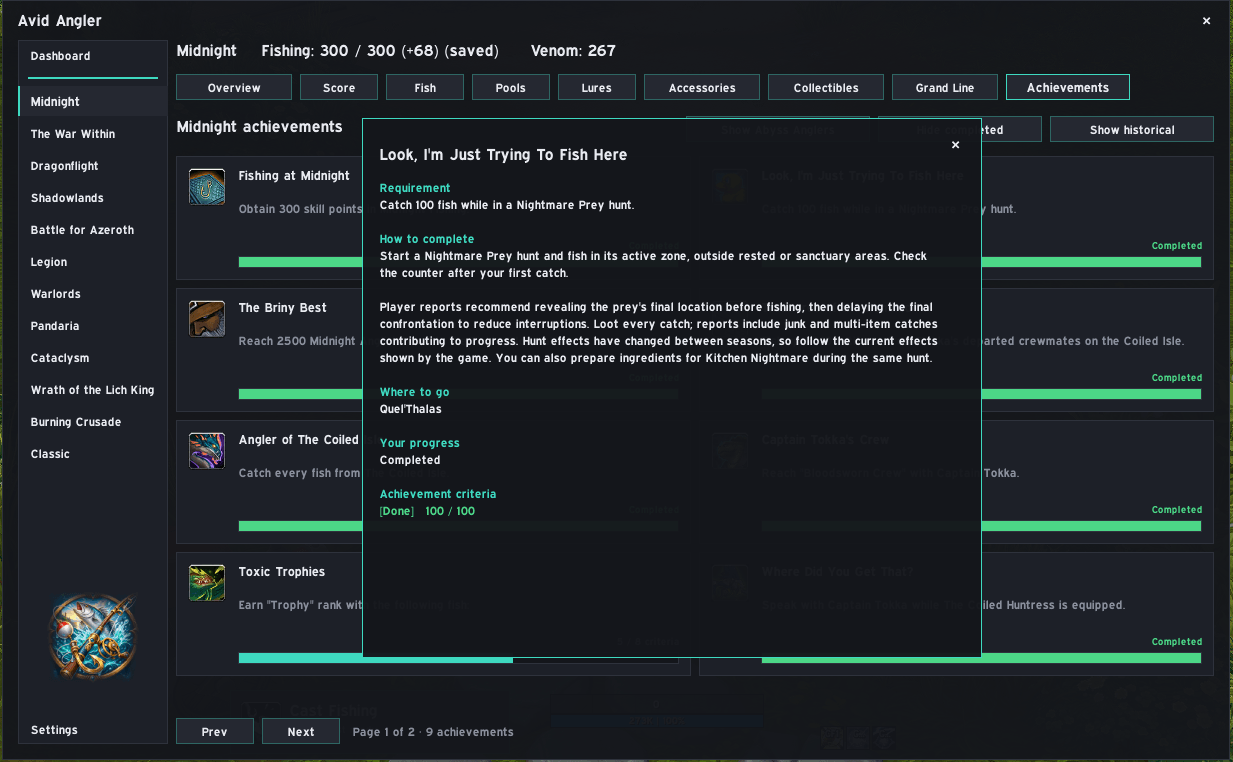Image resolution: width=1233 pixels, height=762 pixels.
Task: Click the Toxic Trophies achievement icon
Action: click(x=207, y=583)
